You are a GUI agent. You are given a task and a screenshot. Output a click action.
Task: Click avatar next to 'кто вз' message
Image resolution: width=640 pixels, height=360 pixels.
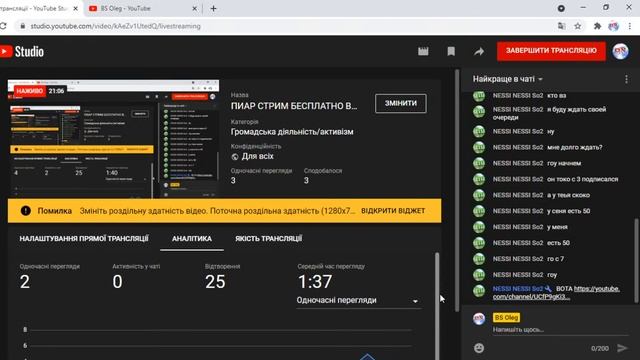pos(479,96)
